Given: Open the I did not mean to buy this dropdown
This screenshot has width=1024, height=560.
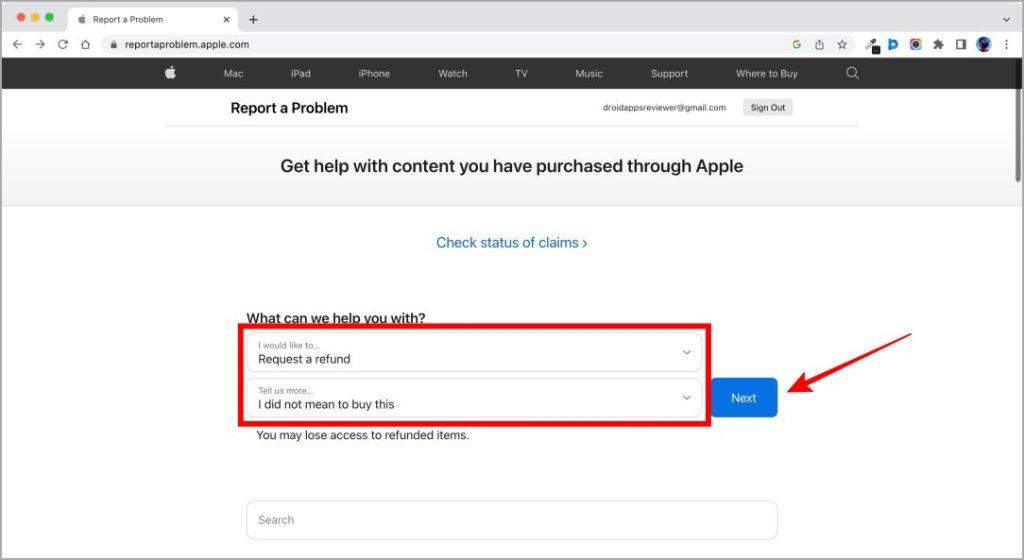Looking at the screenshot, I should [x=474, y=397].
